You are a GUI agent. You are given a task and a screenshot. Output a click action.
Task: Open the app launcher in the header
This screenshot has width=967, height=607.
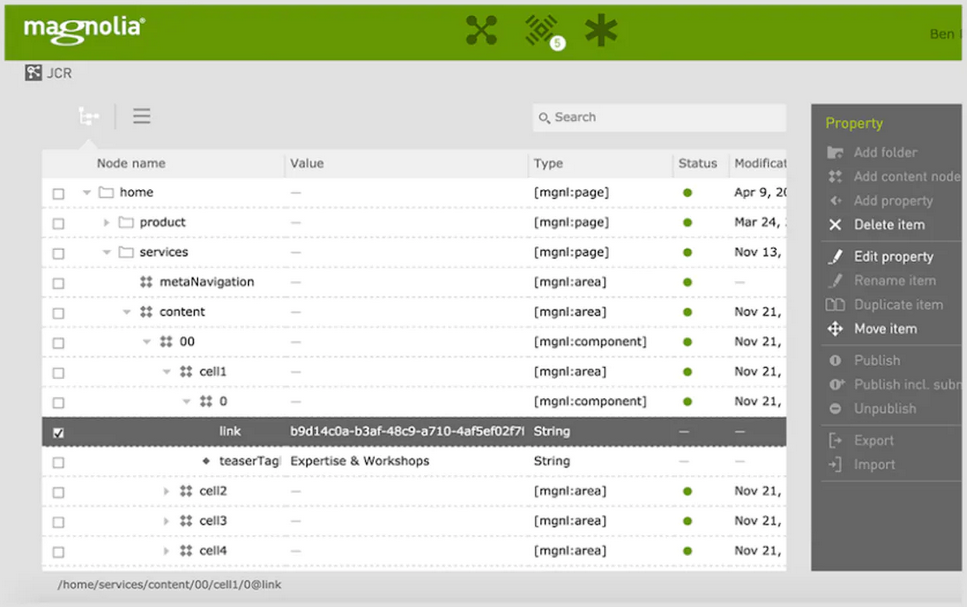coord(481,30)
